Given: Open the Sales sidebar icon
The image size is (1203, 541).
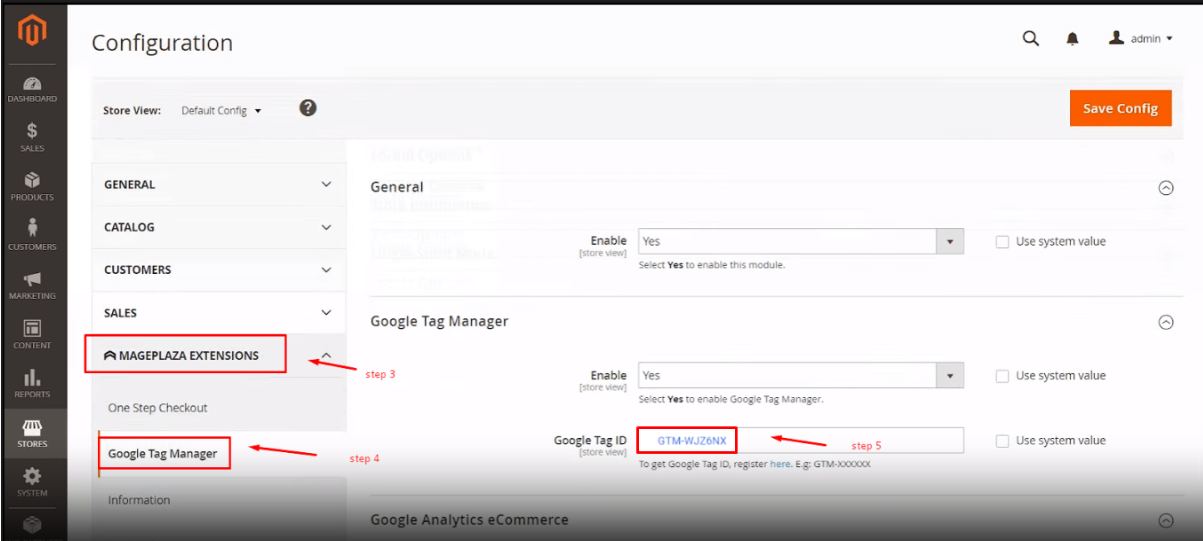Looking at the screenshot, I should pyautogui.click(x=32, y=138).
